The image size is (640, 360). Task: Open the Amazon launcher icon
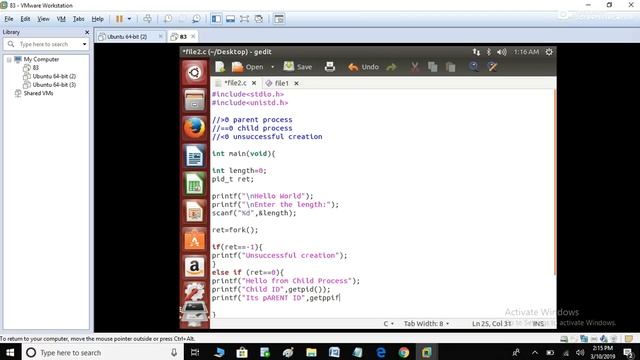click(x=194, y=267)
